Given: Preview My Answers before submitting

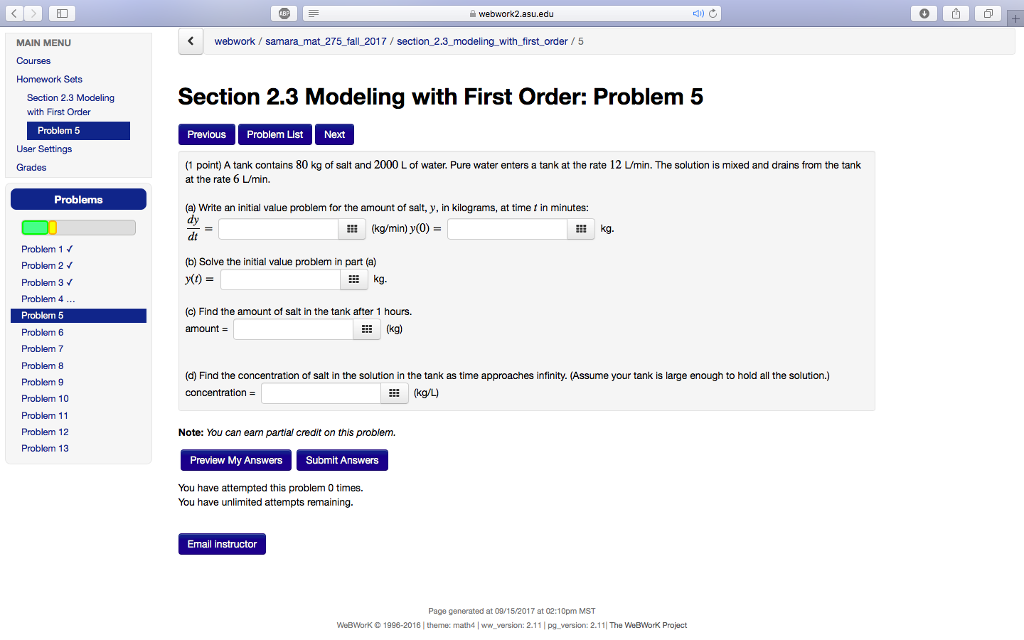Looking at the screenshot, I should coord(235,459).
